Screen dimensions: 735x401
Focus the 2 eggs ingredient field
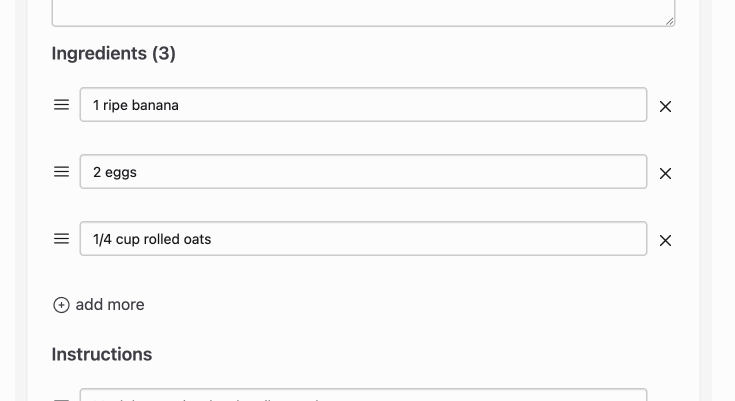[x=363, y=172]
